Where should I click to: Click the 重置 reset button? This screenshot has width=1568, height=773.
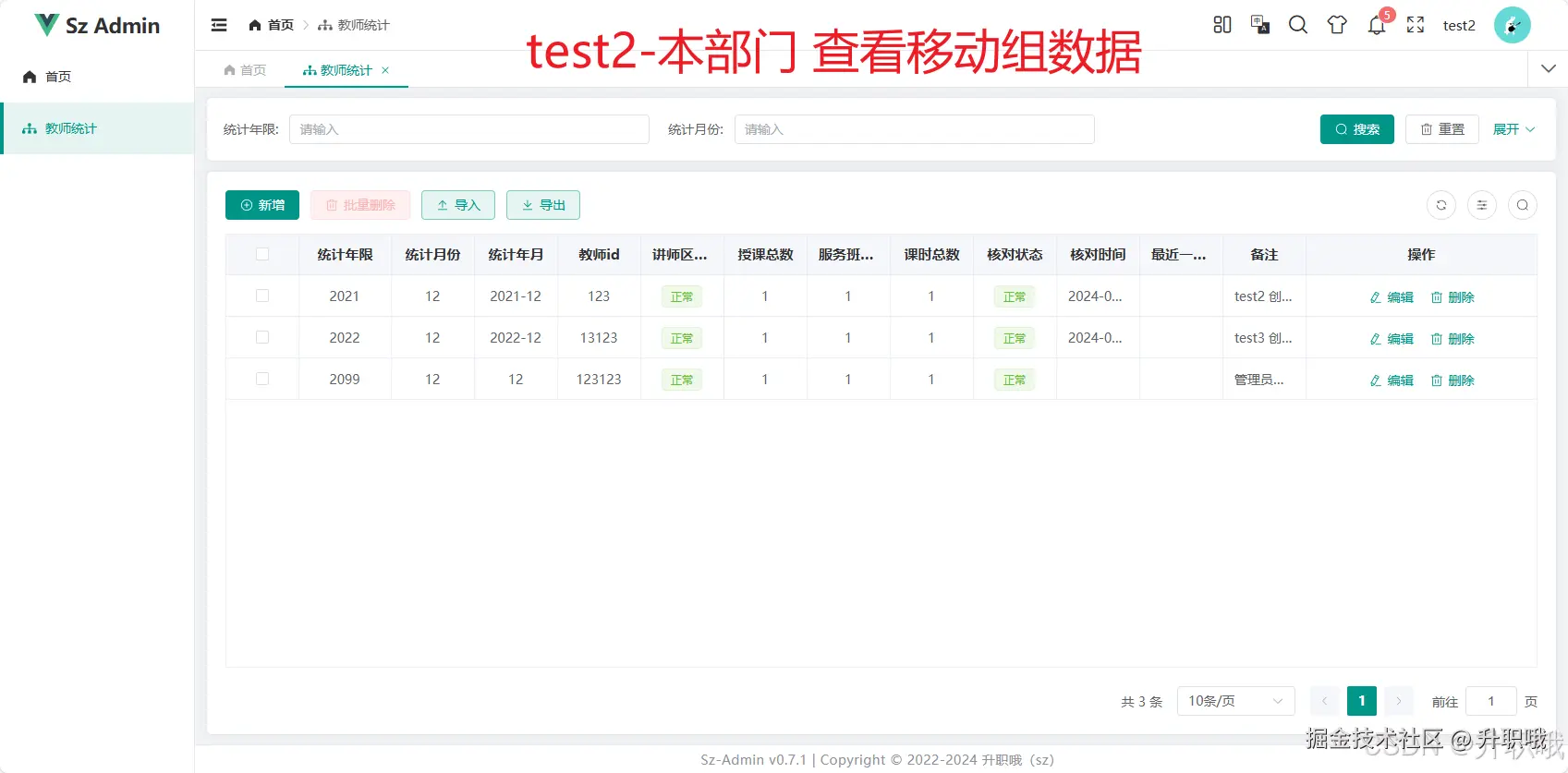tap(1442, 129)
